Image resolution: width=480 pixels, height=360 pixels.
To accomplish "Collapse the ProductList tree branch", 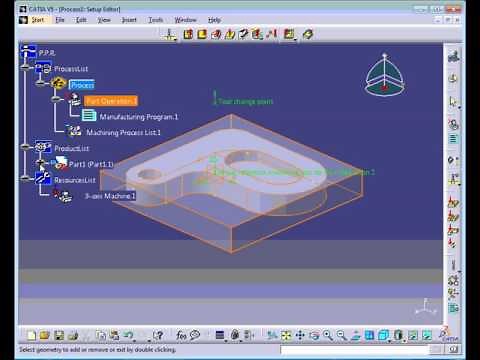I will pos(25,146).
